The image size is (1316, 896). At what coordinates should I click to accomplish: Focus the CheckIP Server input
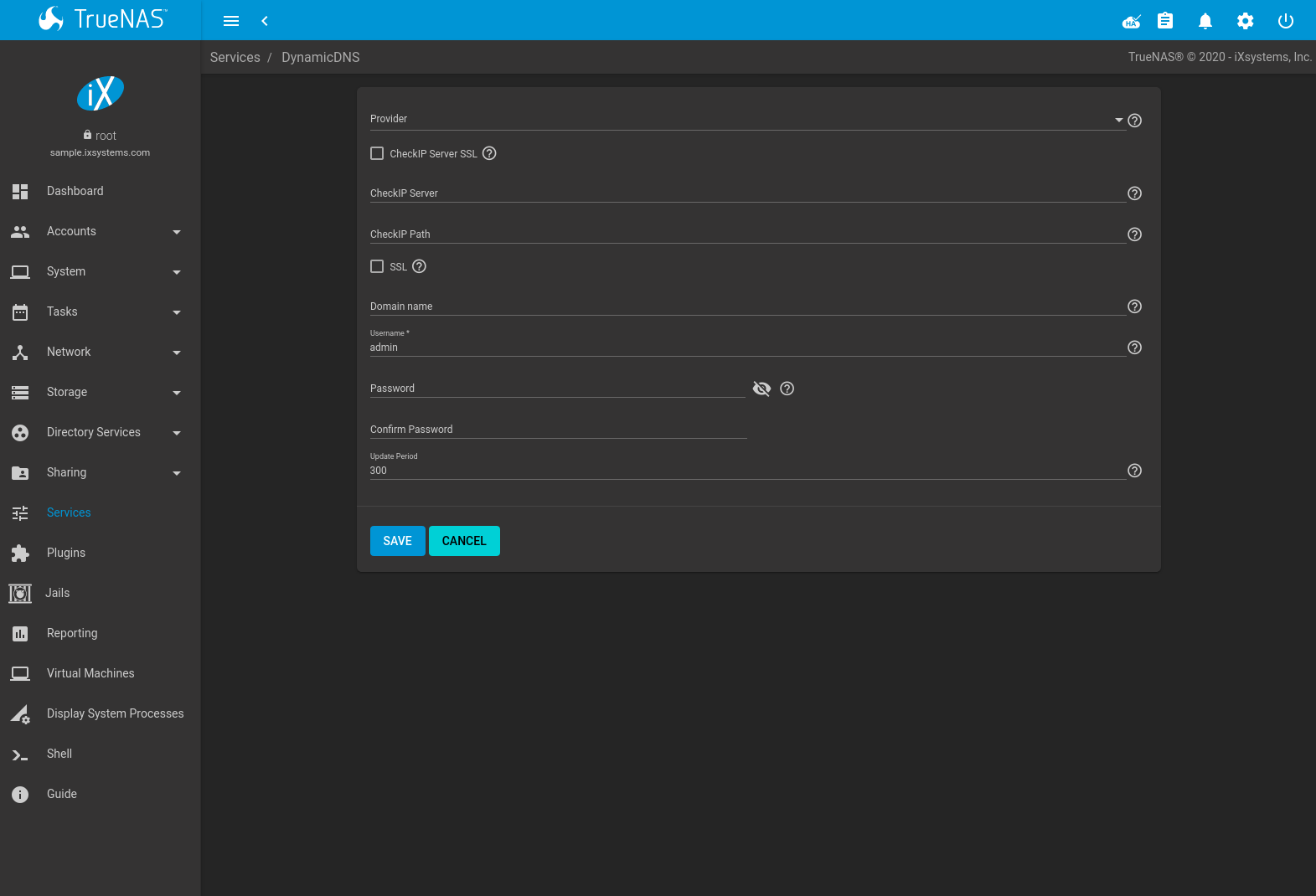(747, 193)
